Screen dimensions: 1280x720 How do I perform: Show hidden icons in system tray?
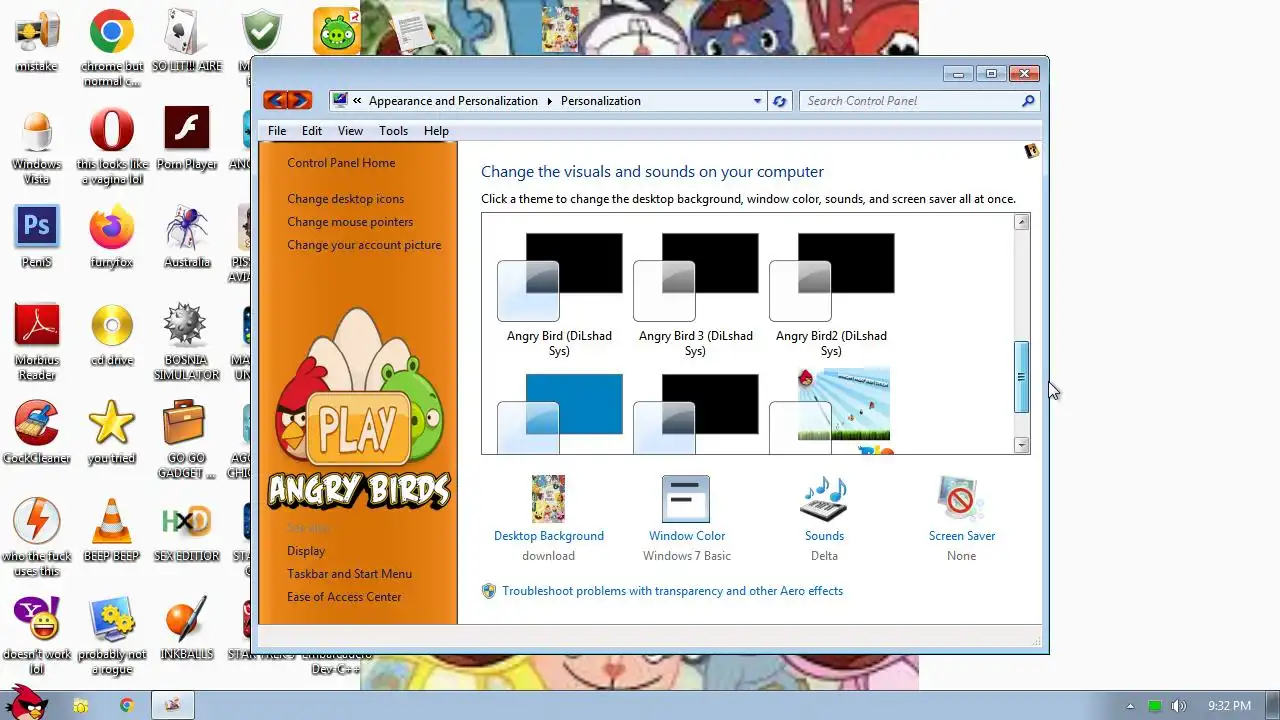click(1131, 706)
